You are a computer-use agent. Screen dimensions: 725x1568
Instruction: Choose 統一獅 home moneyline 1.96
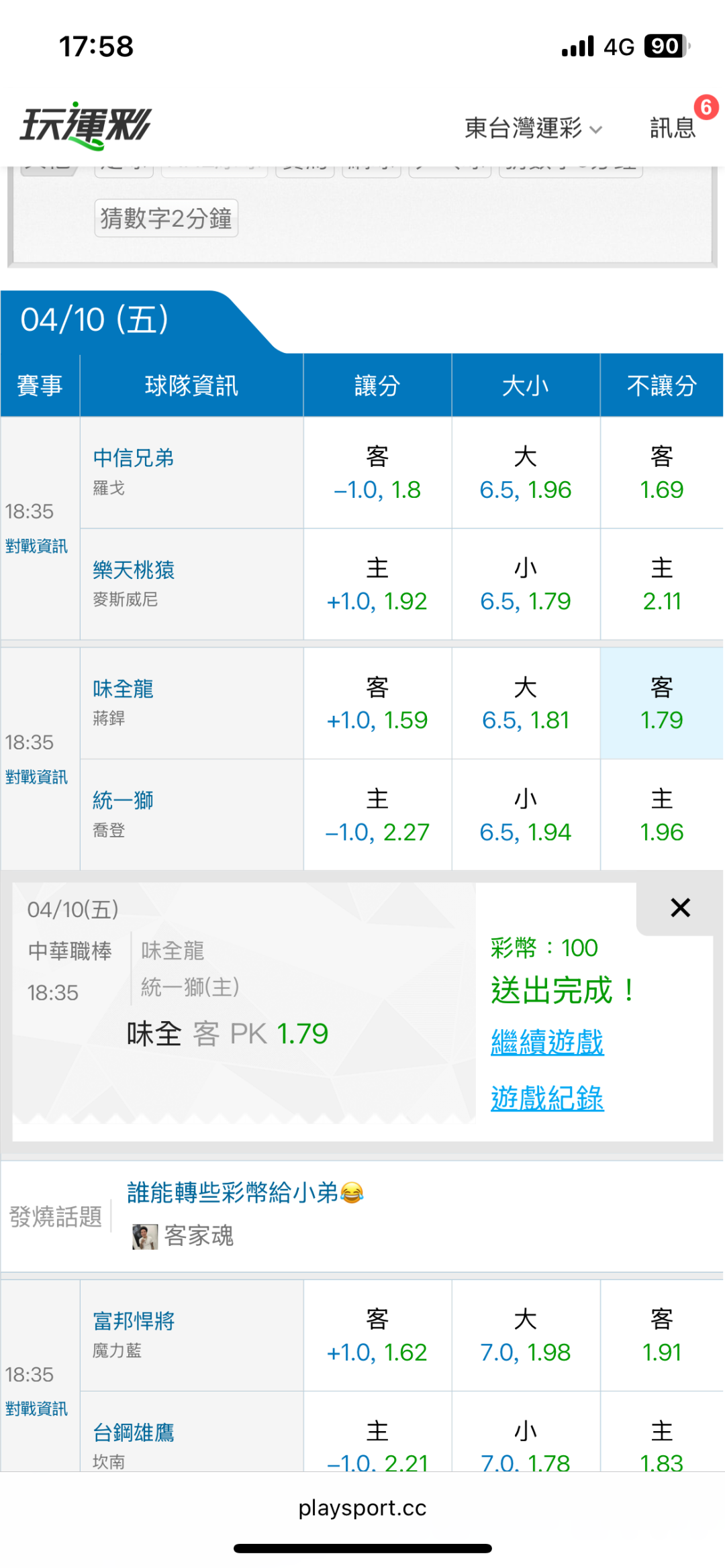click(x=661, y=815)
